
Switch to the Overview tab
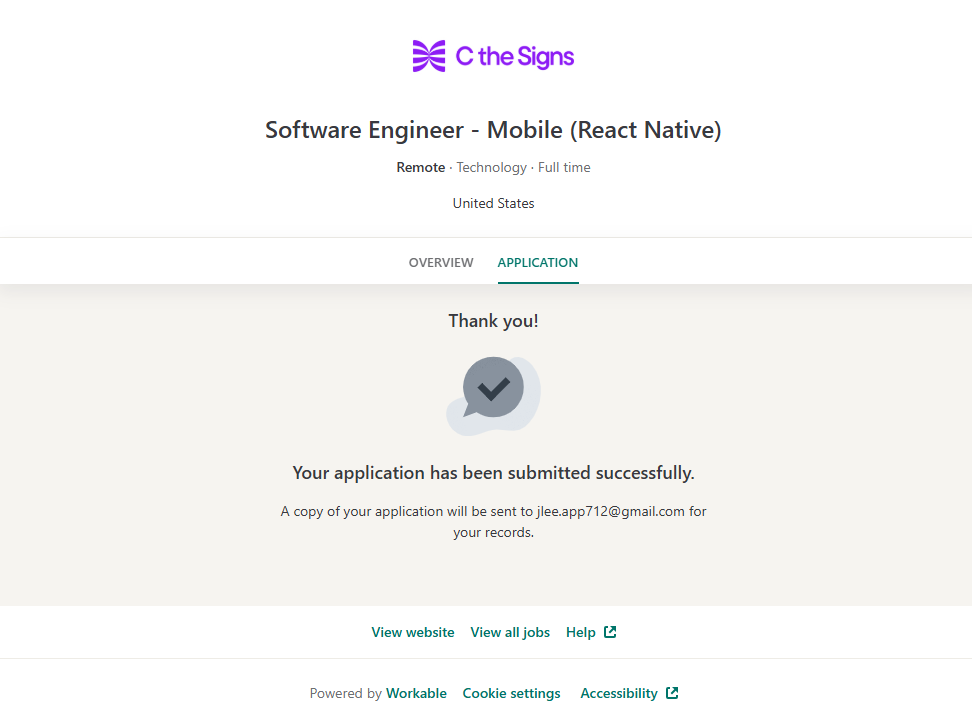(x=441, y=263)
